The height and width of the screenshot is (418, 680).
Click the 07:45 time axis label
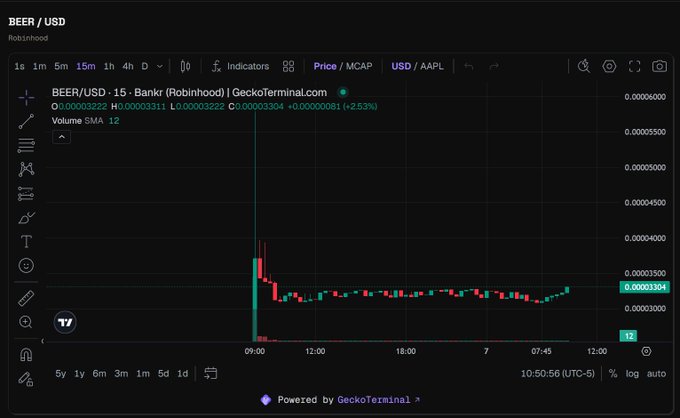pos(541,351)
